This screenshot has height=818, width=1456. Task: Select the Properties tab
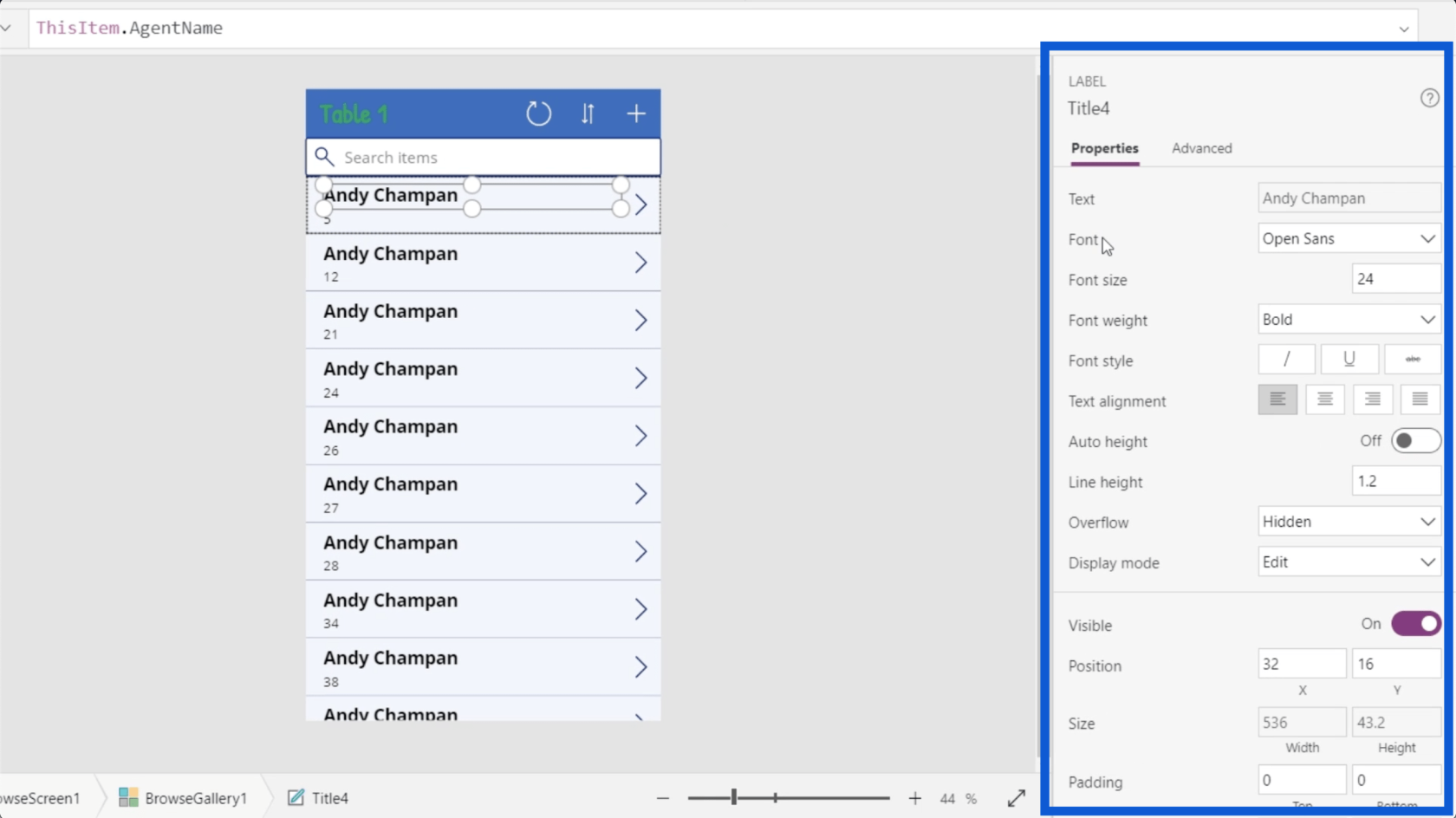coord(1104,148)
